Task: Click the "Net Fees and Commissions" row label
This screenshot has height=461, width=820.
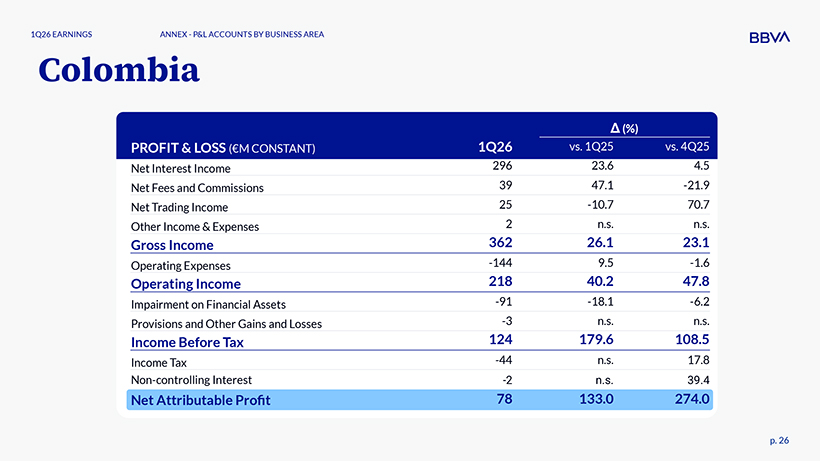Action: tap(197, 188)
